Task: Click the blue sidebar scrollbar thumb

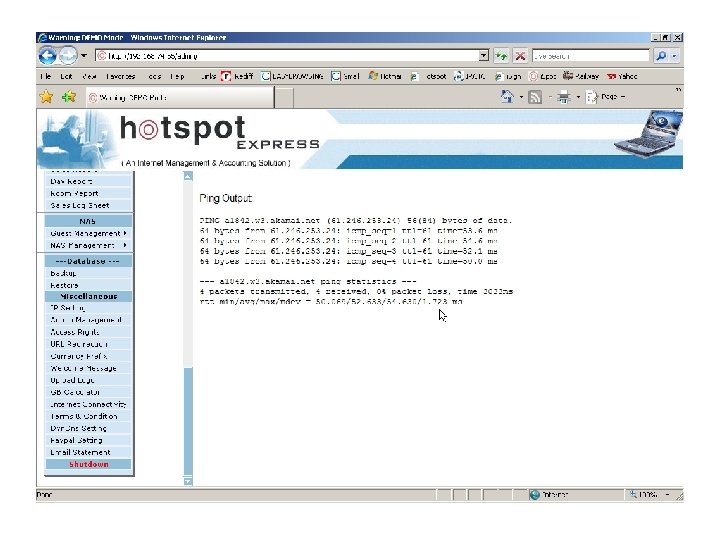Action: click(x=188, y=422)
